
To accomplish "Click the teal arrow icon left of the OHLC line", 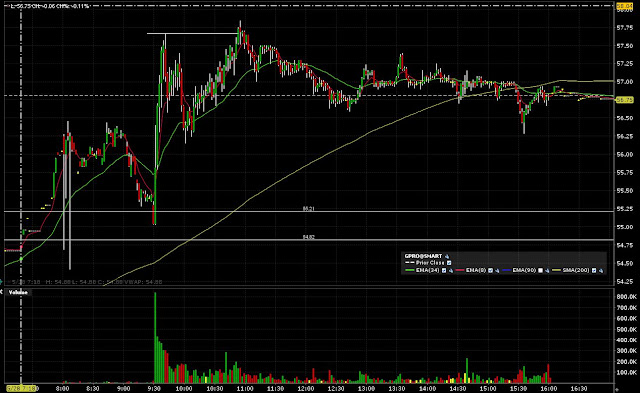I will tap(2, 282).
